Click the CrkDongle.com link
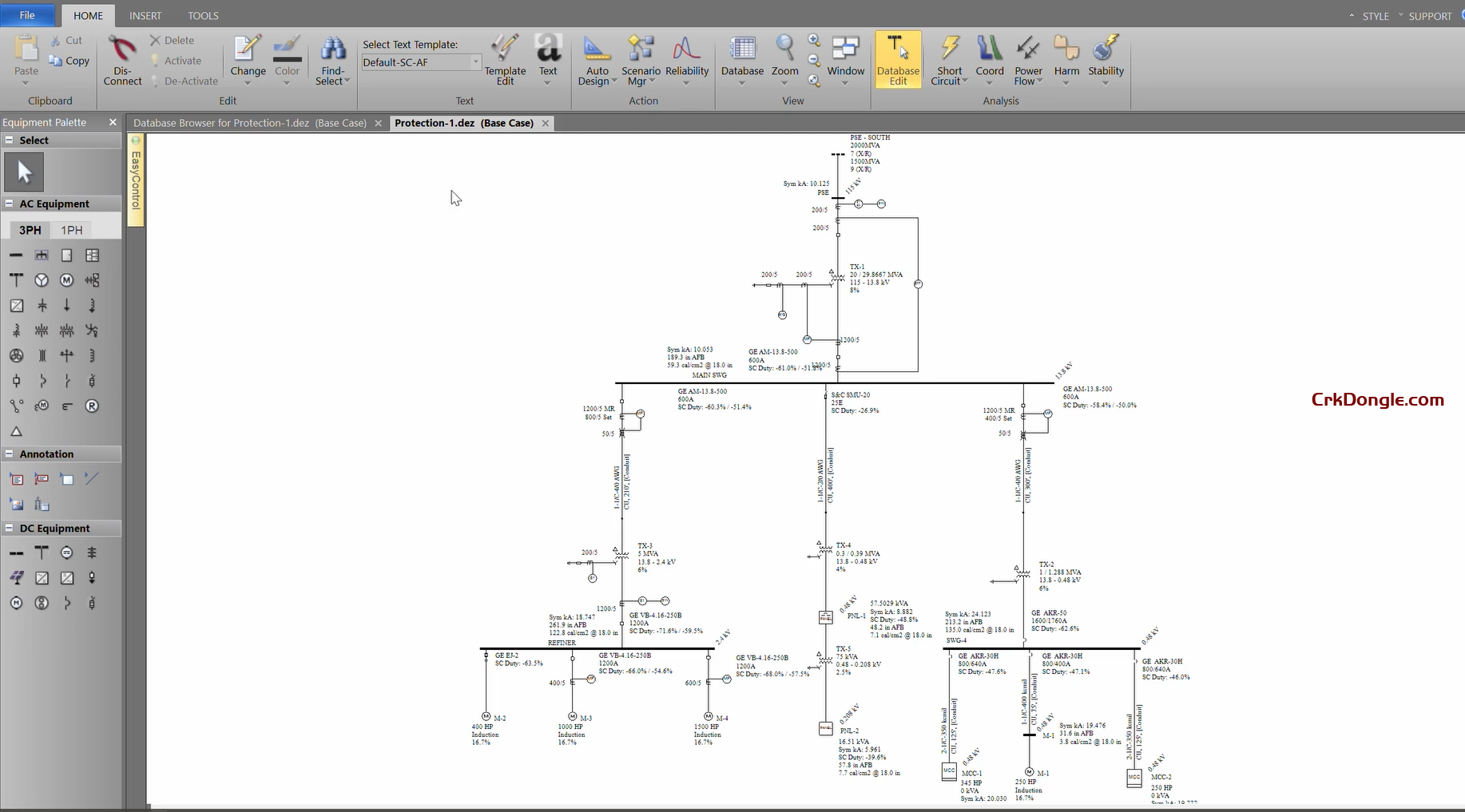1465x812 pixels. tap(1376, 400)
